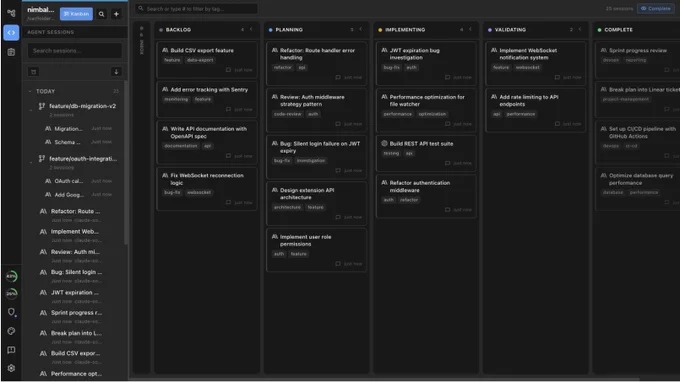Click comment icon on Review: Auth middleware strategy card
This screenshot has width=680, height=382.
[x=338, y=124]
